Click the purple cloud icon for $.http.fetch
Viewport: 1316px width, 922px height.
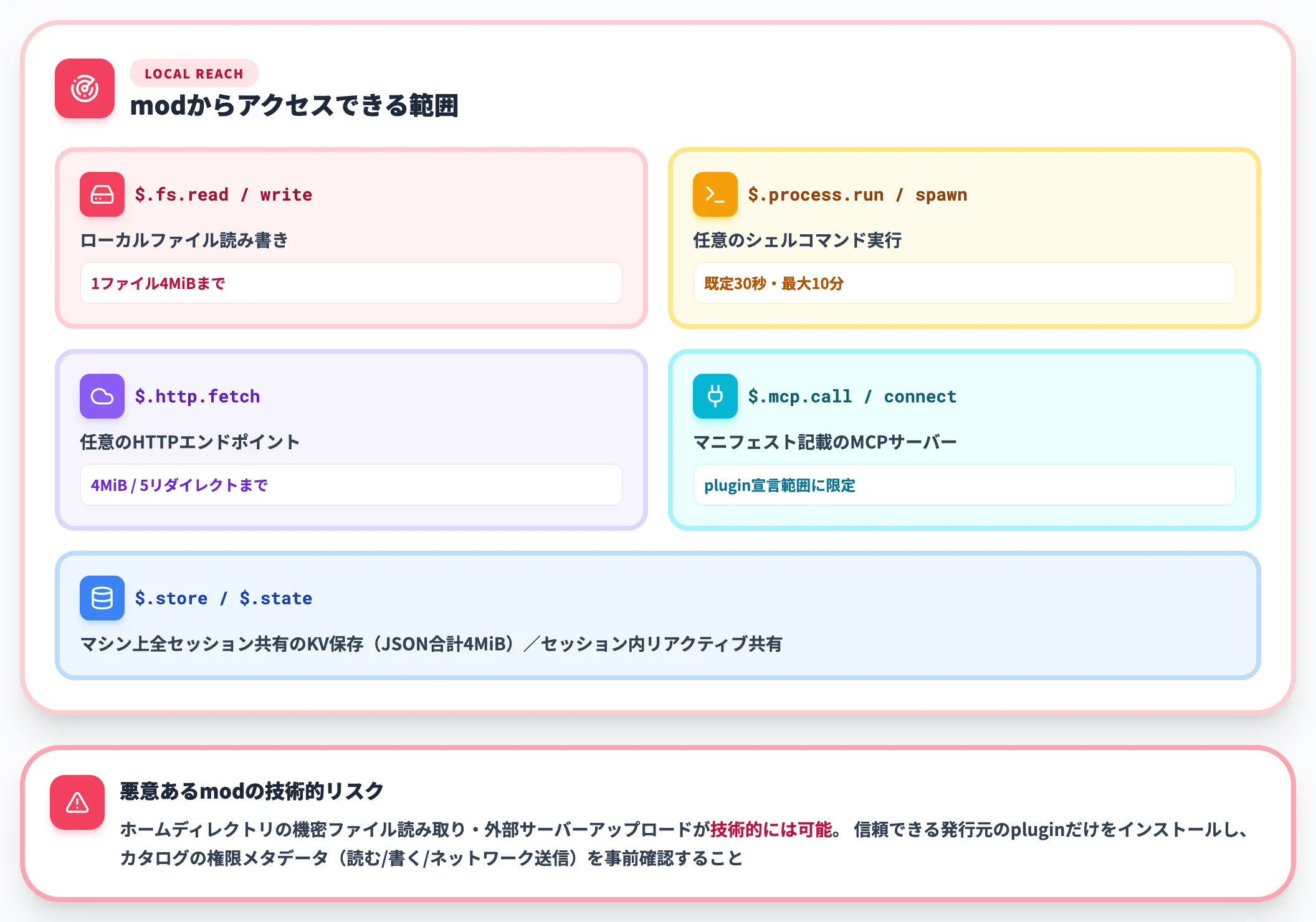(102, 396)
